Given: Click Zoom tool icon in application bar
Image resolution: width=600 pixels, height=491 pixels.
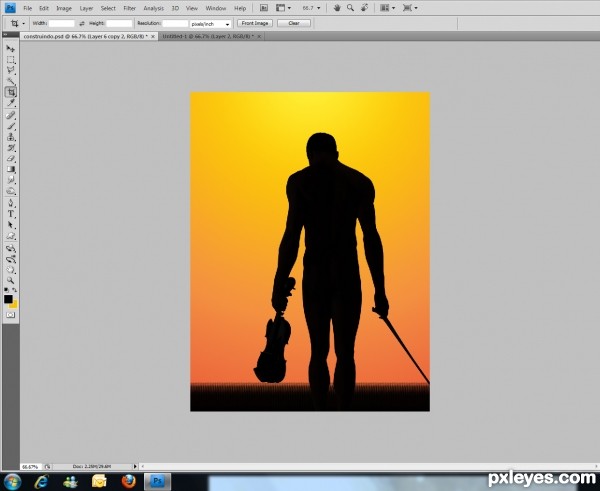Looking at the screenshot, I should click(350, 8).
